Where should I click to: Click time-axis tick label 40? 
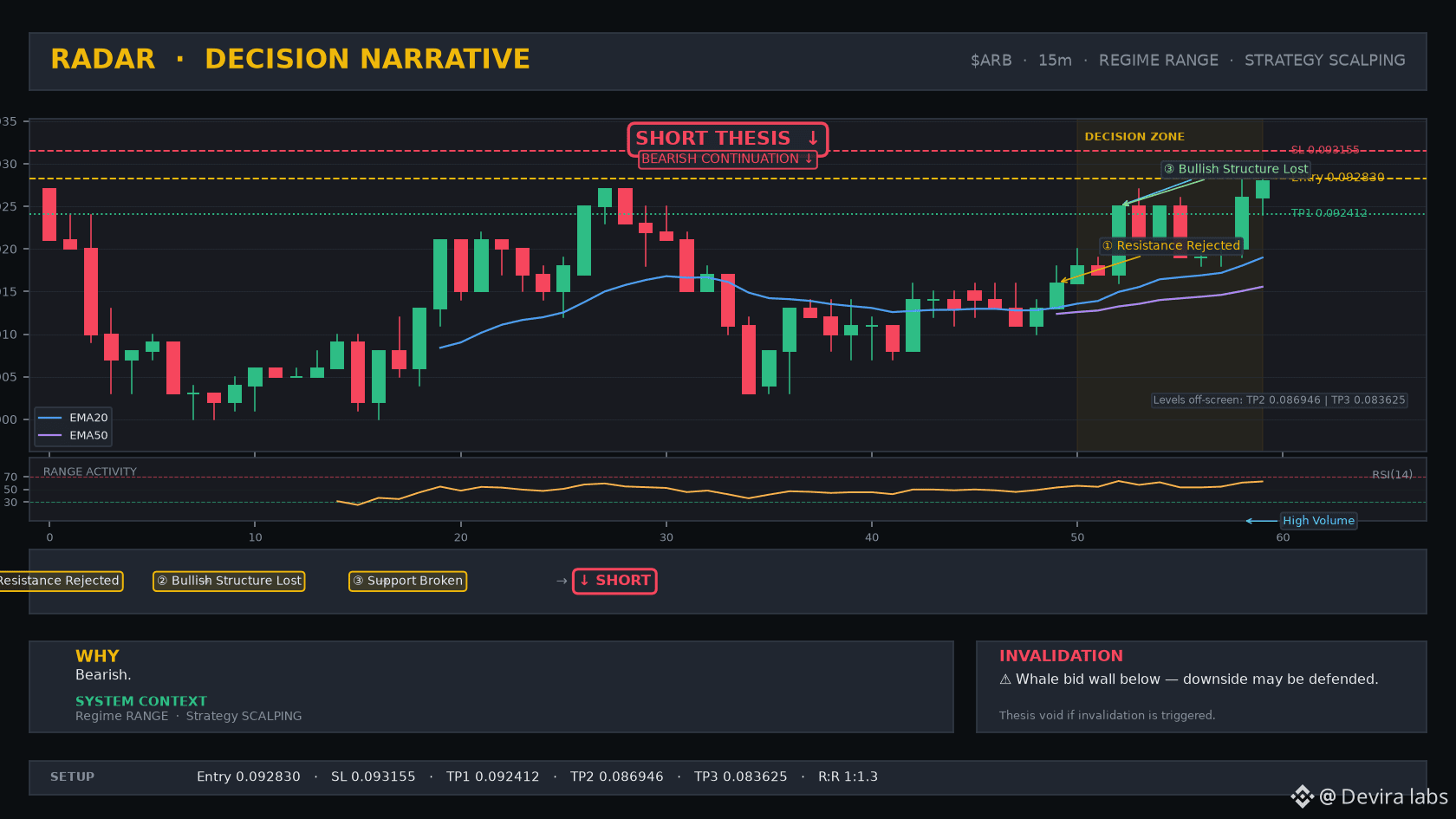(x=872, y=537)
